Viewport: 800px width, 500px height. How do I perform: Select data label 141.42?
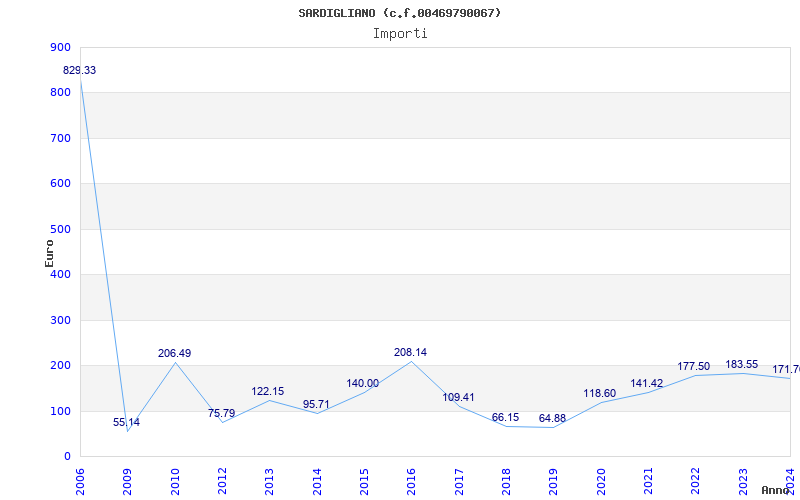point(646,383)
